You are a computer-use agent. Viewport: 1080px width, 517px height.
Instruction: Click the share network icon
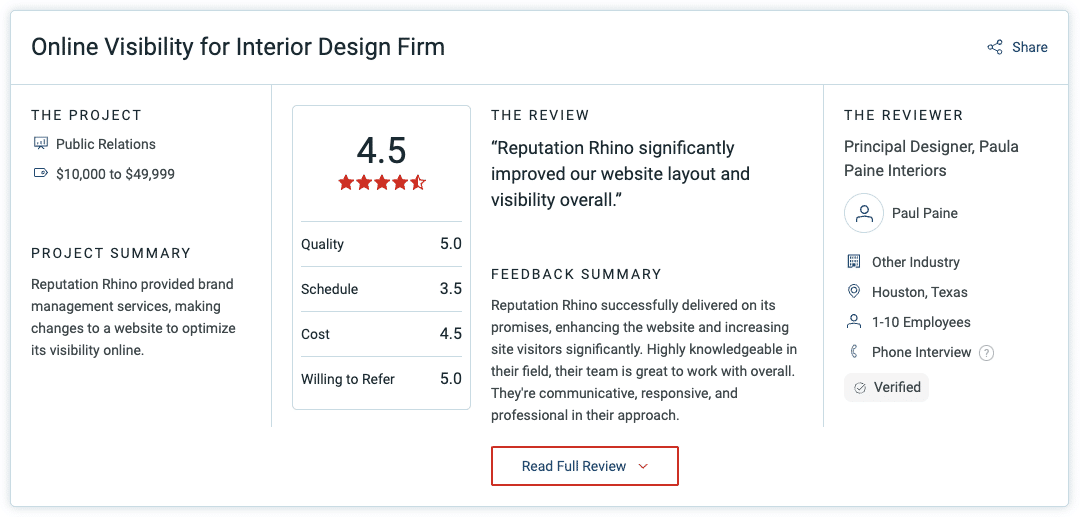(x=995, y=48)
